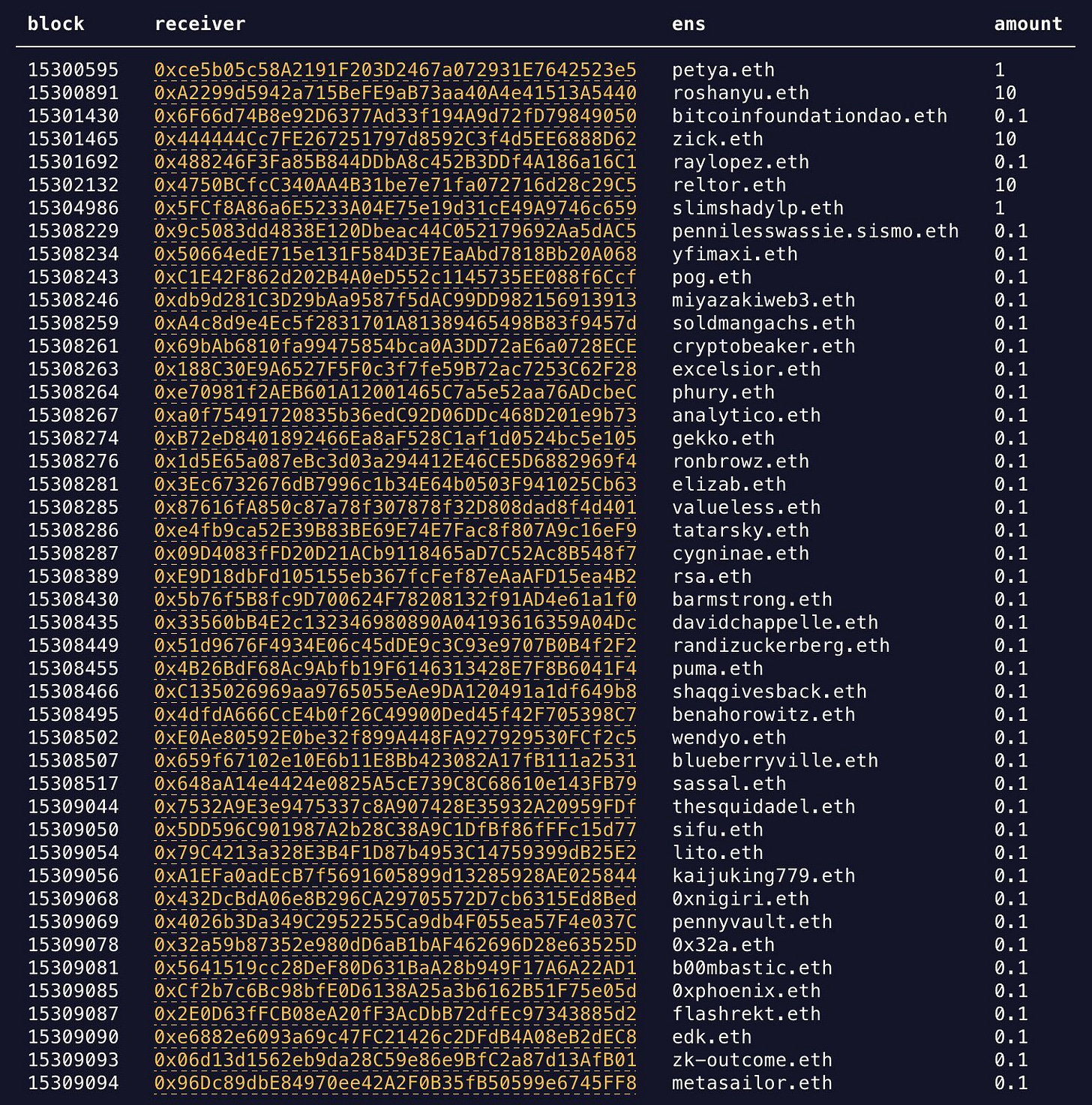Open the address link for zick.eth
Screen dimensions: 1092x1105
pyautogui.click(x=395, y=139)
